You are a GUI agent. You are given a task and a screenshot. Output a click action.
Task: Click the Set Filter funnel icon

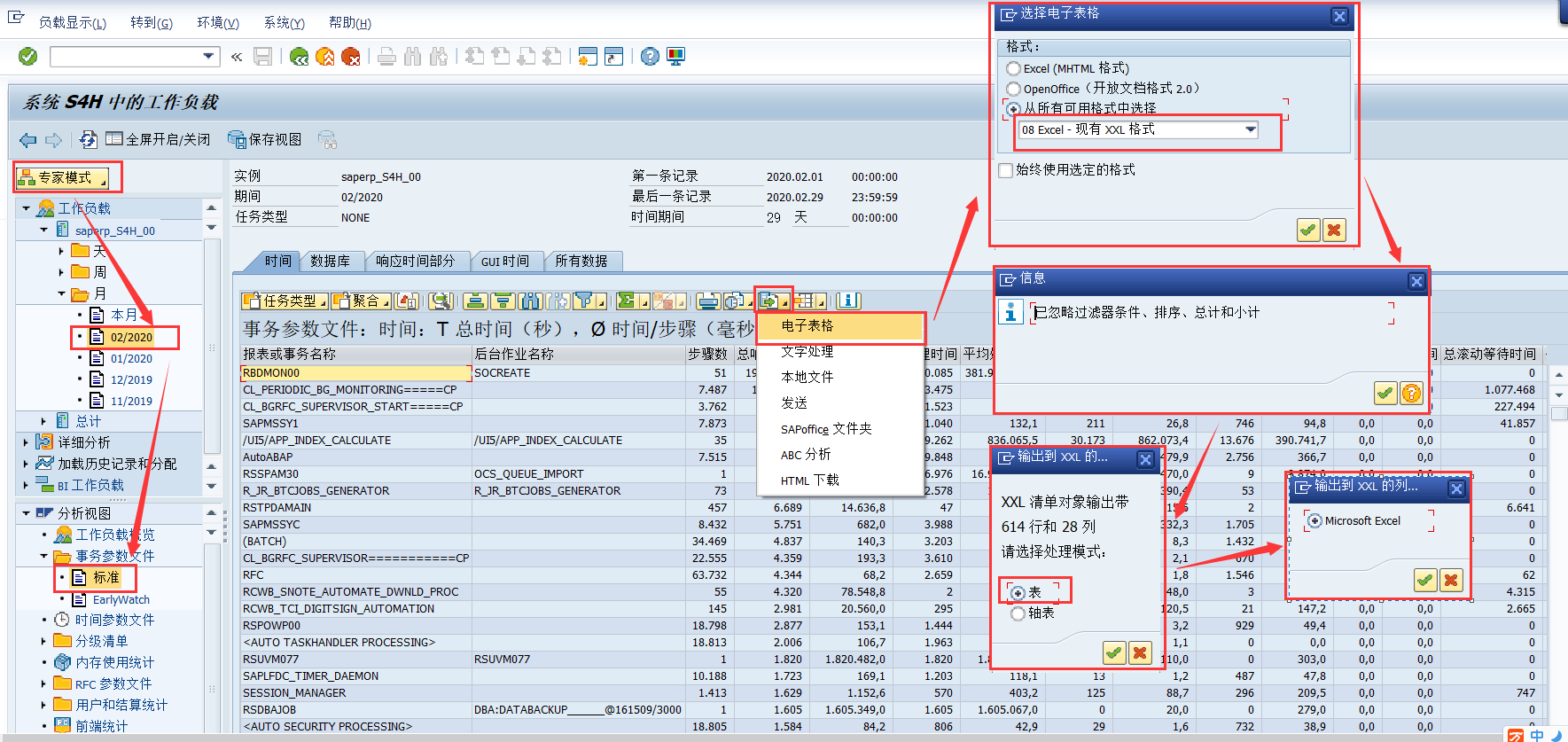[x=583, y=301]
